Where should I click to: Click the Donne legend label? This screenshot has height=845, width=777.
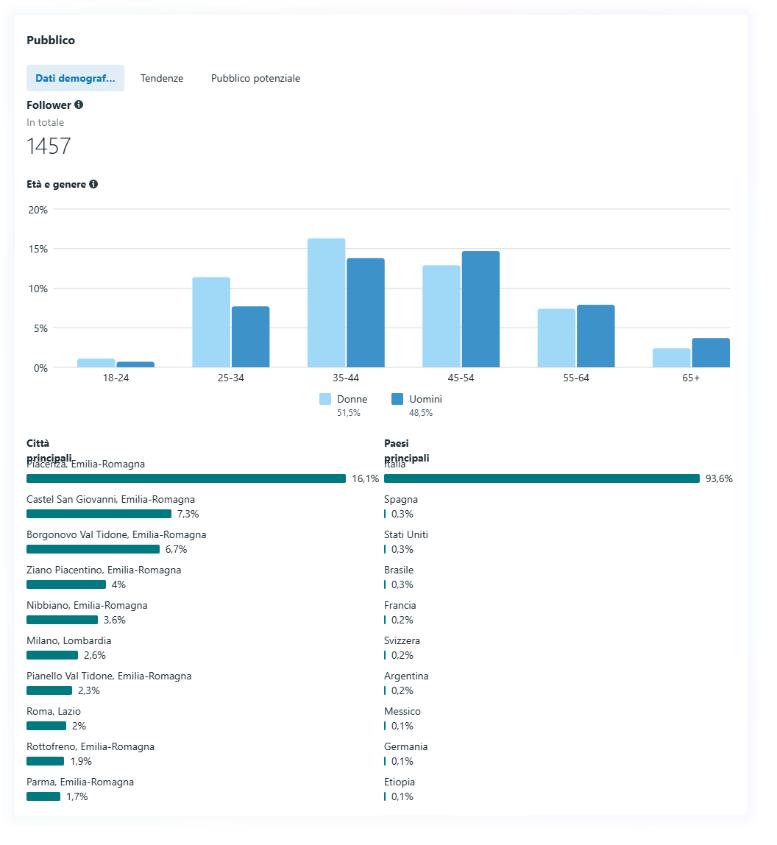[x=352, y=399]
